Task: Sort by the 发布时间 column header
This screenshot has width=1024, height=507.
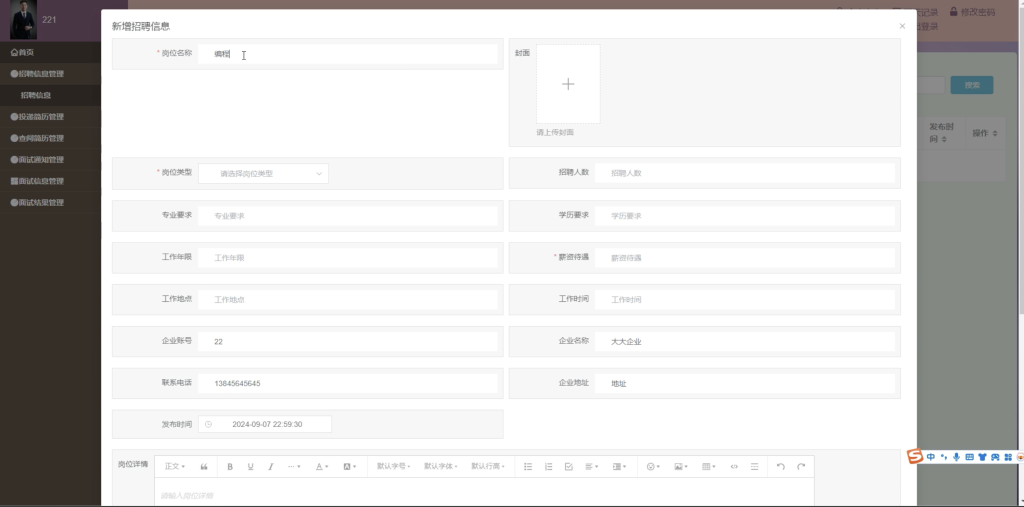Action: pos(943,133)
